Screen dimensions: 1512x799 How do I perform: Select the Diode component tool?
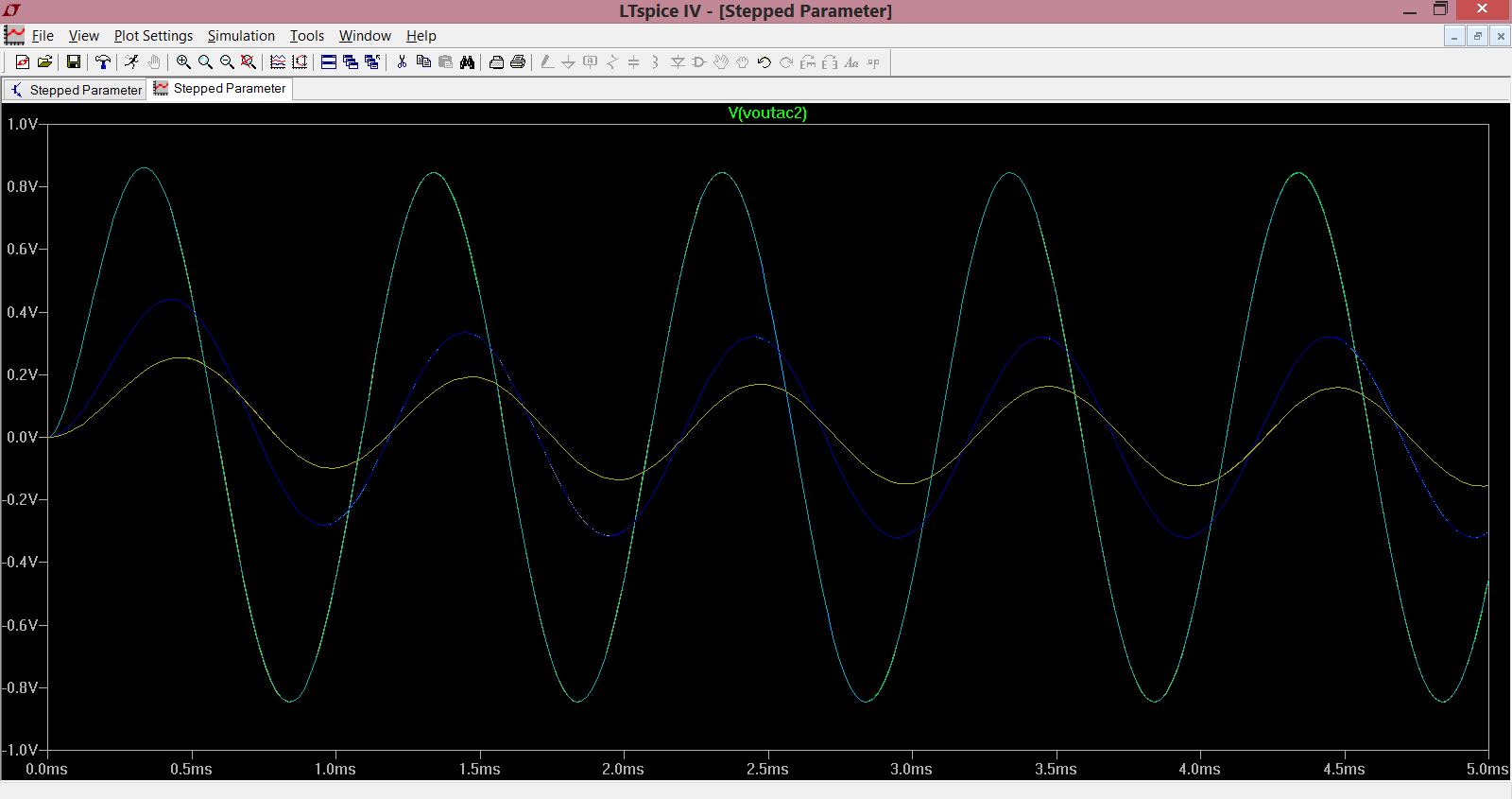[x=678, y=62]
